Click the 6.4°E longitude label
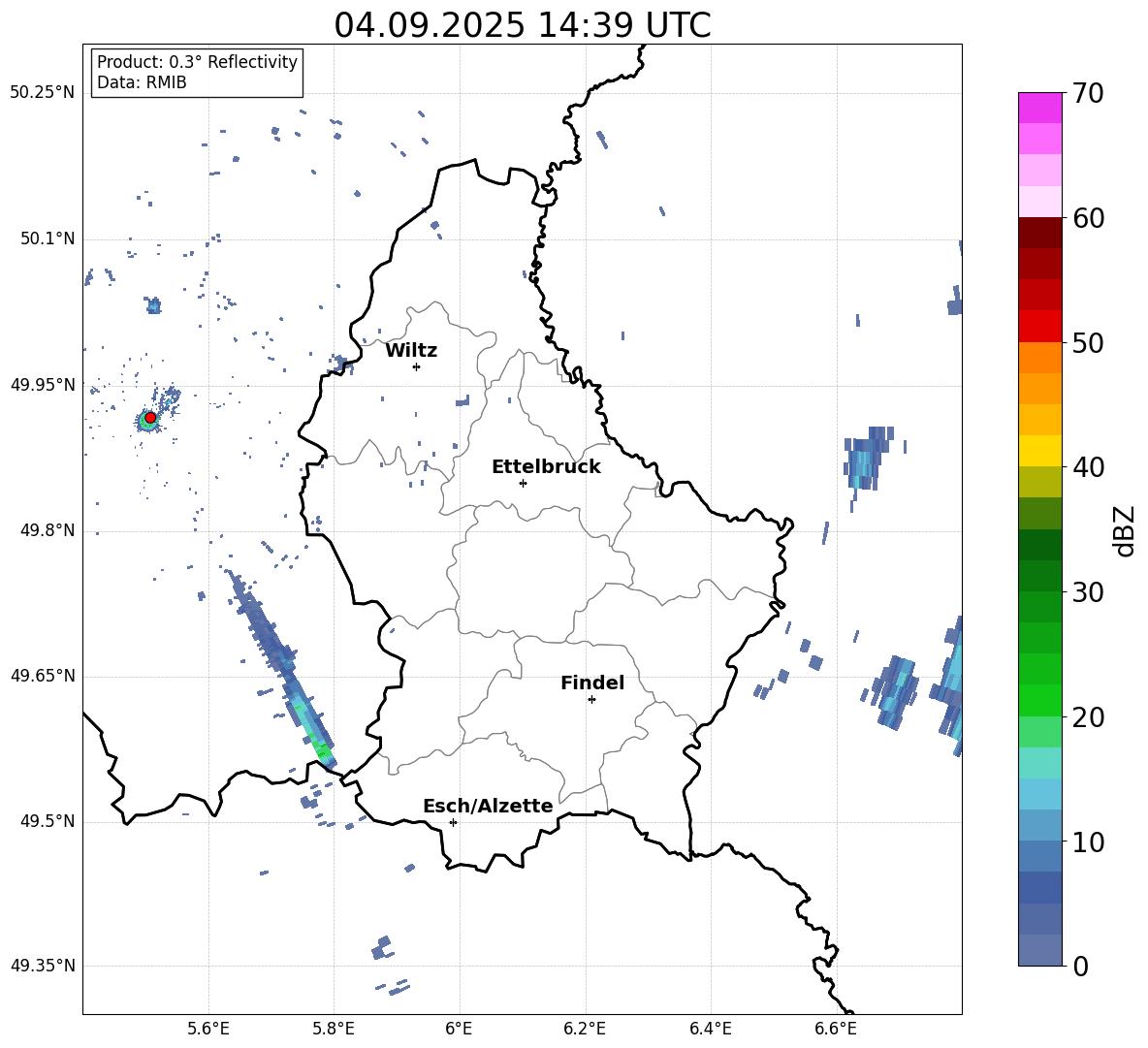The image size is (1148, 1048). point(710,1030)
